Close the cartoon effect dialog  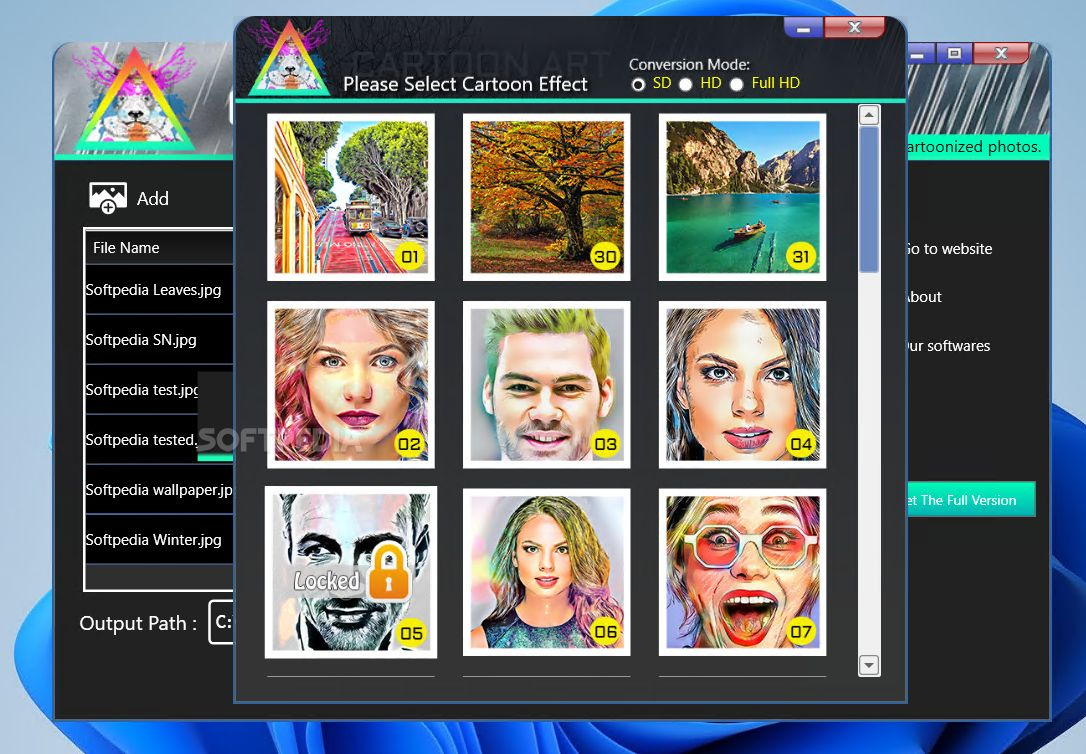pos(855,28)
